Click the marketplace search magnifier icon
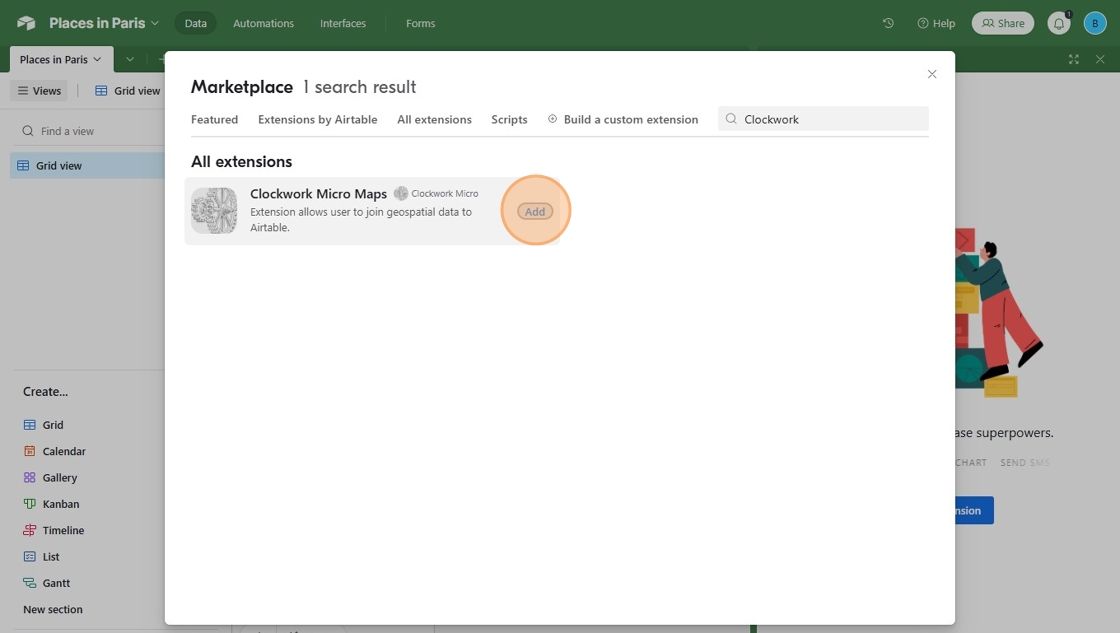 pos(731,119)
